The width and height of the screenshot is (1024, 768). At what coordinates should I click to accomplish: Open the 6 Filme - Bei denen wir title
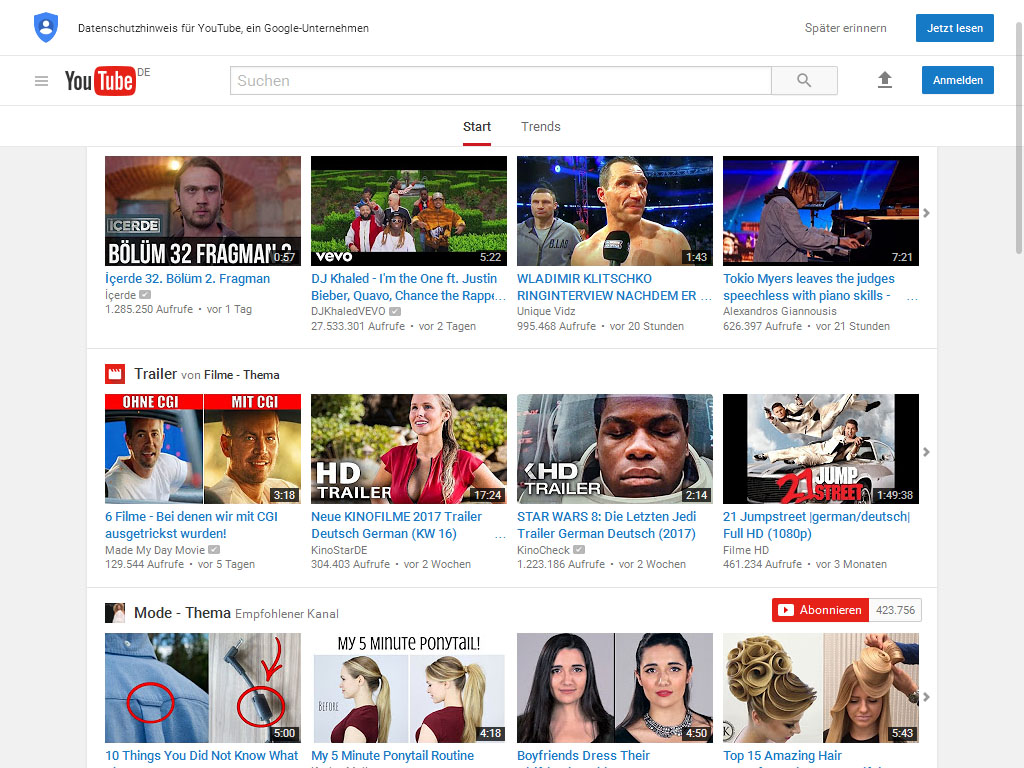[x=191, y=525]
